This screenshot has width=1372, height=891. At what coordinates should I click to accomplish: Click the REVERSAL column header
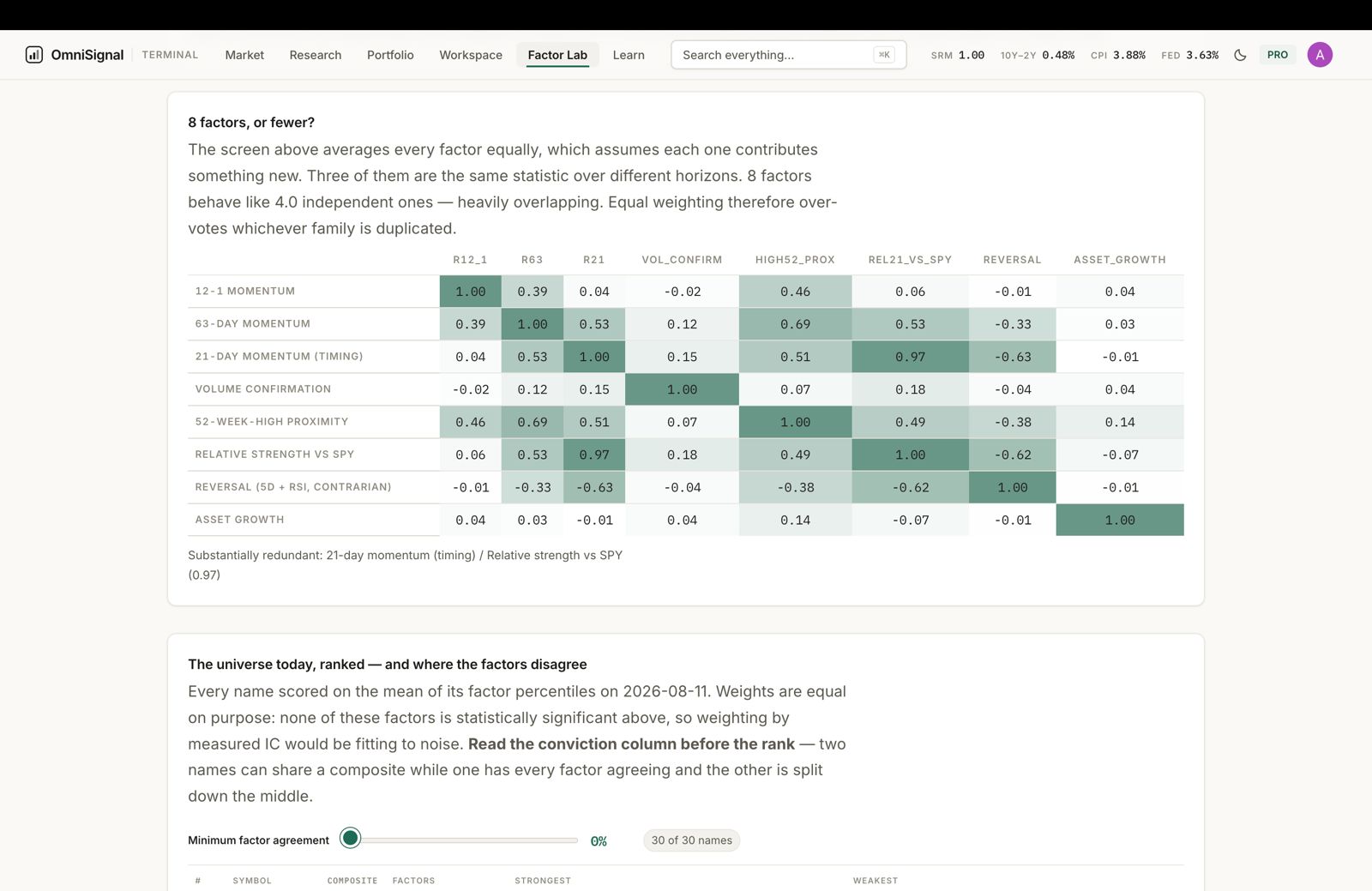[x=1012, y=260]
